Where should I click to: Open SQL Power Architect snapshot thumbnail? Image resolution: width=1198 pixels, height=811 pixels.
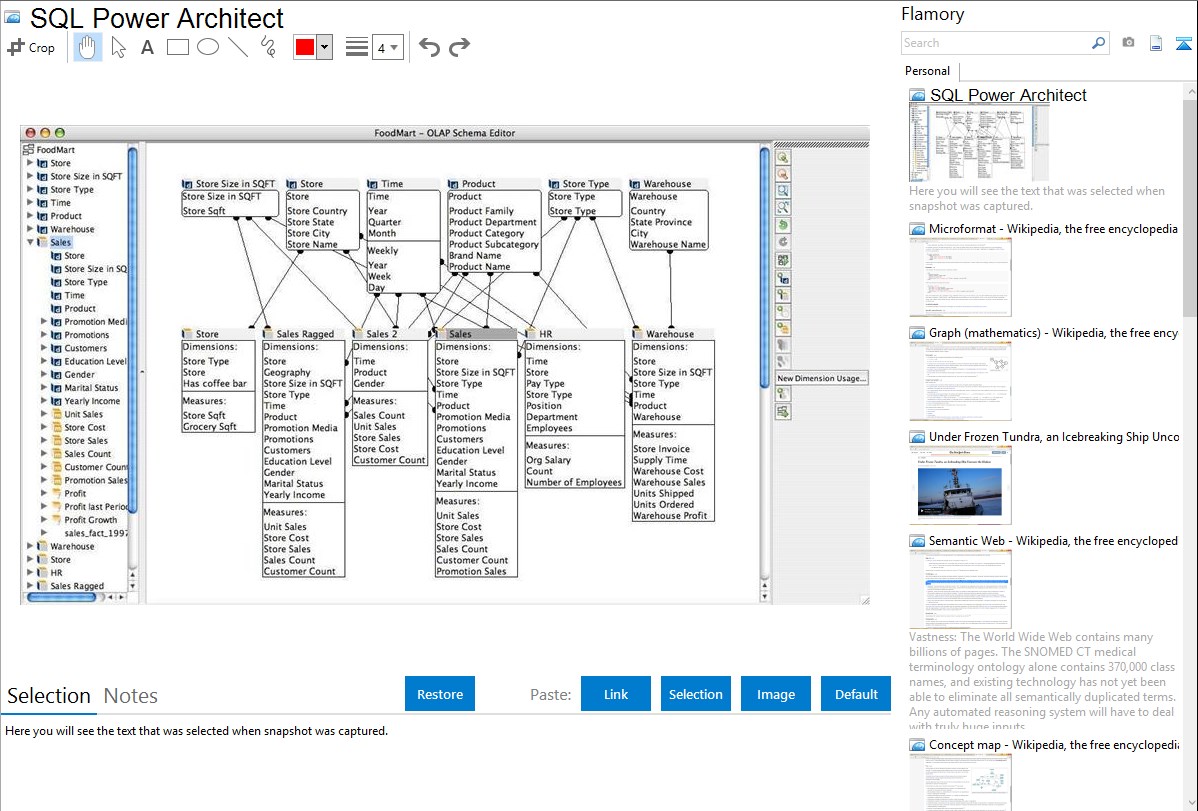pos(979,143)
